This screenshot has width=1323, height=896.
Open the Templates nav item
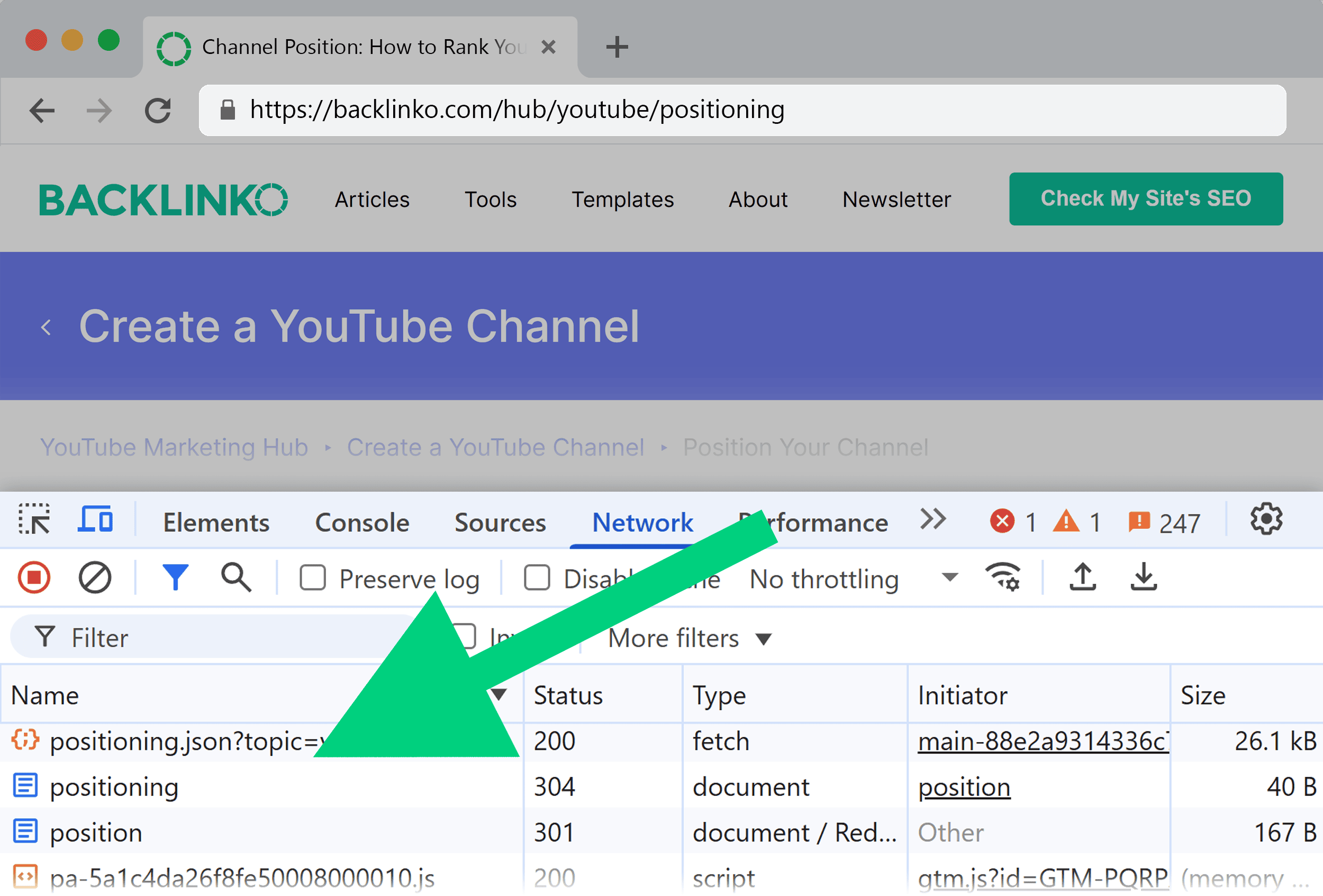[x=622, y=200]
